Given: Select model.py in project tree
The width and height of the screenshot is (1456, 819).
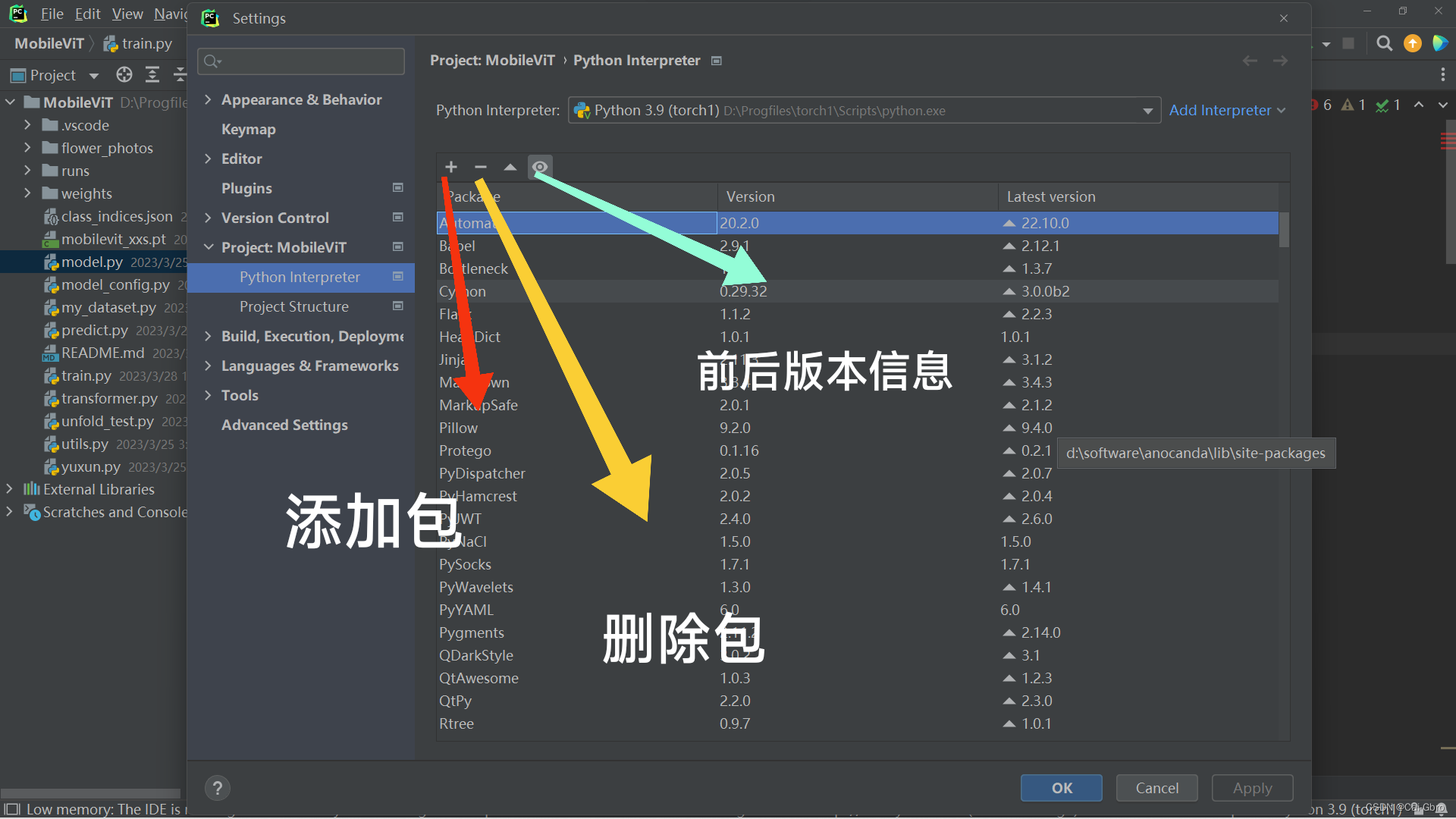Looking at the screenshot, I should 93,262.
